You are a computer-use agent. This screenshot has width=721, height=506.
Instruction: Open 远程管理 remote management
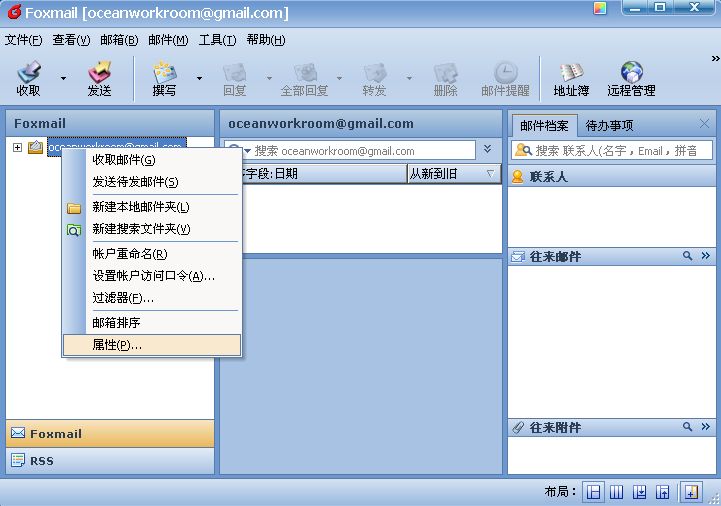pos(631,79)
